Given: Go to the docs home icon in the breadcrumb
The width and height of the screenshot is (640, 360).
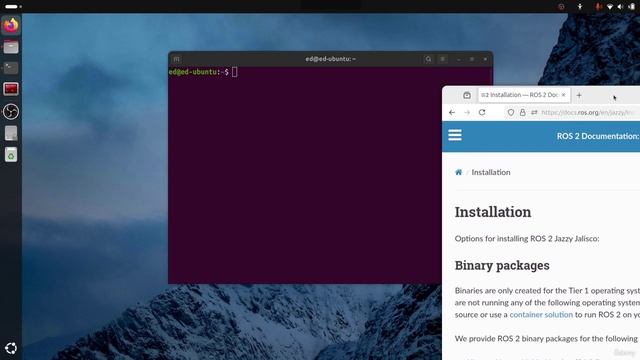Looking at the screenshot, I should 458,172.
